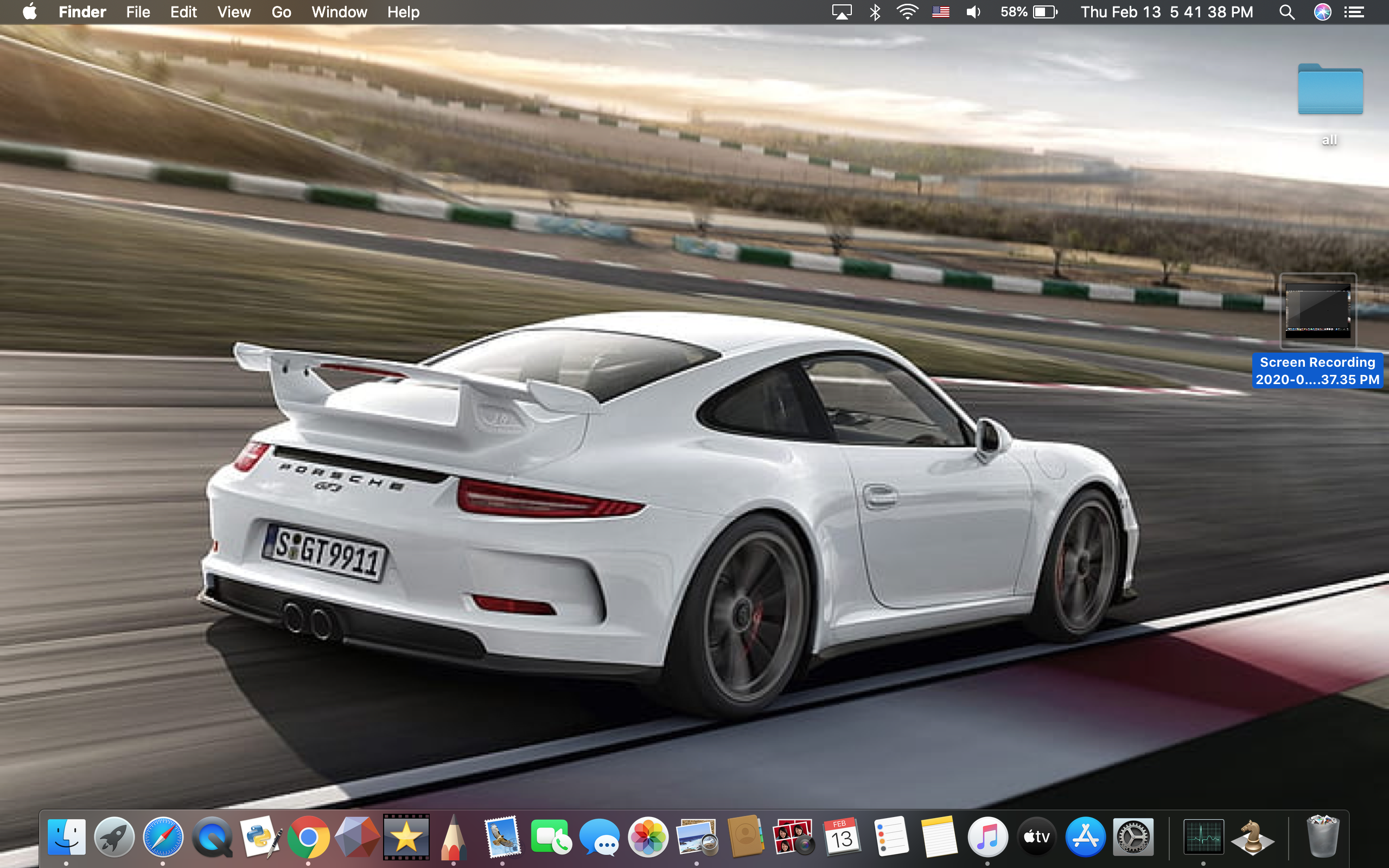Launch Google Chrome from the dock

pos(308,837)
